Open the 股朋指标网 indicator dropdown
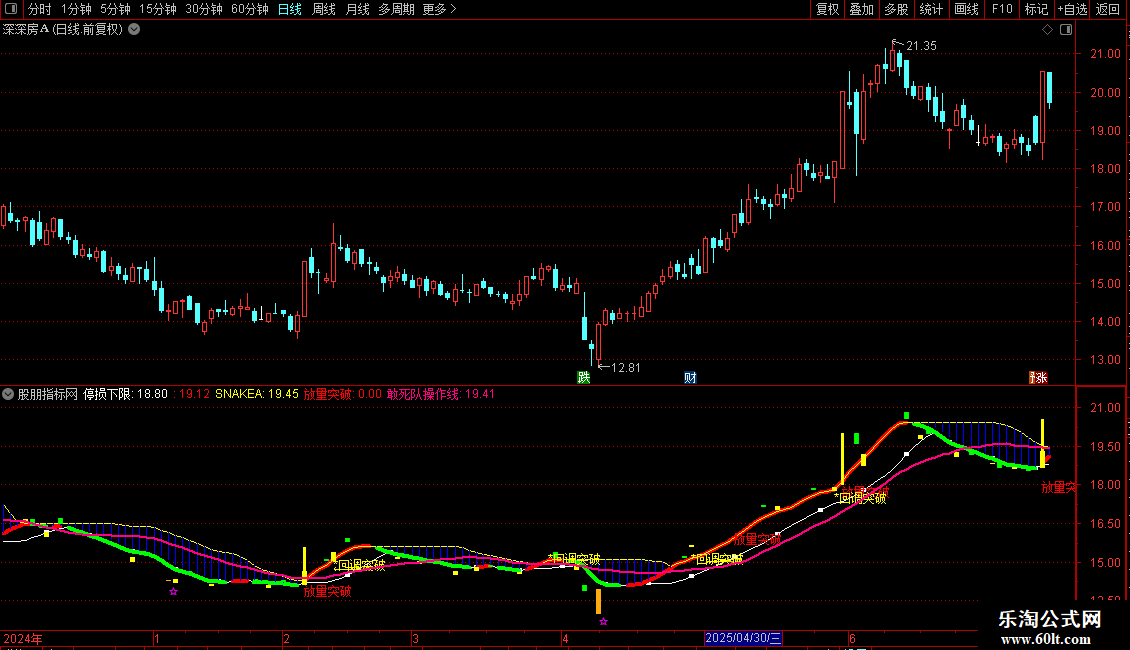 pos(8,394)
